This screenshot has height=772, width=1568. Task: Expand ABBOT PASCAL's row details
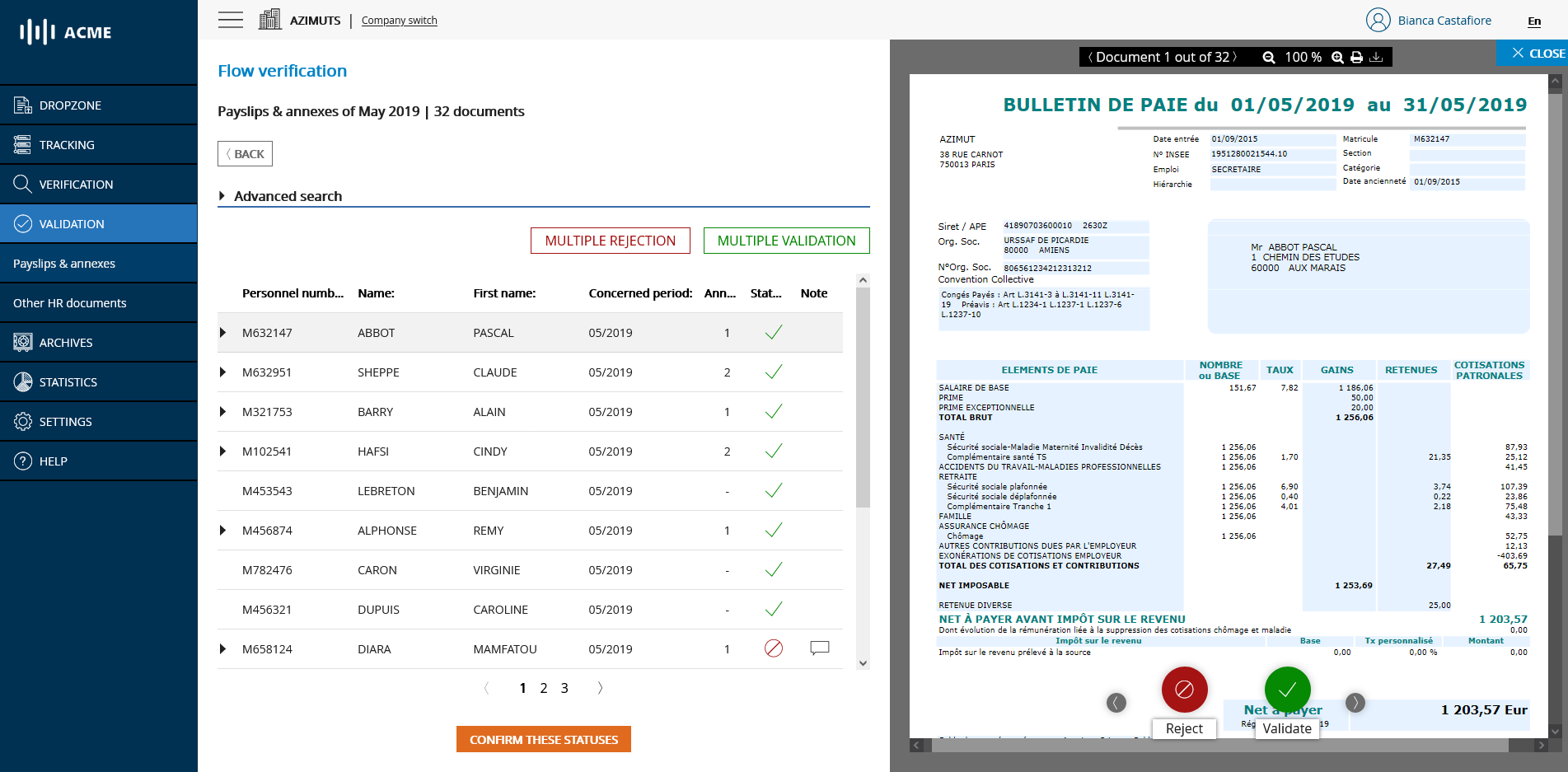(x=222, y=332)
